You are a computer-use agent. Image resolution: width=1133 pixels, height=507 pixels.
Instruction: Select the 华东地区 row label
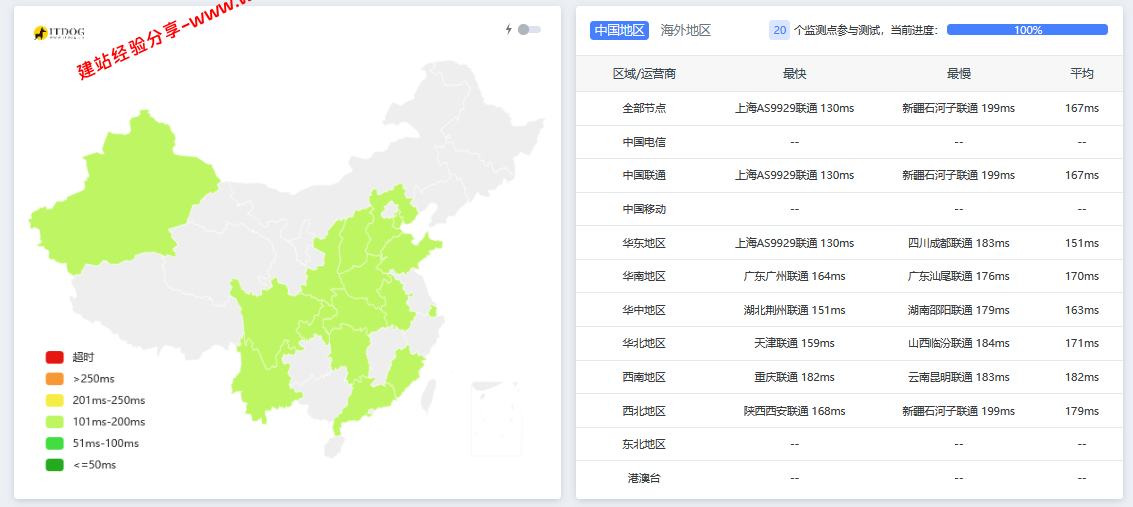click(645, 243)
